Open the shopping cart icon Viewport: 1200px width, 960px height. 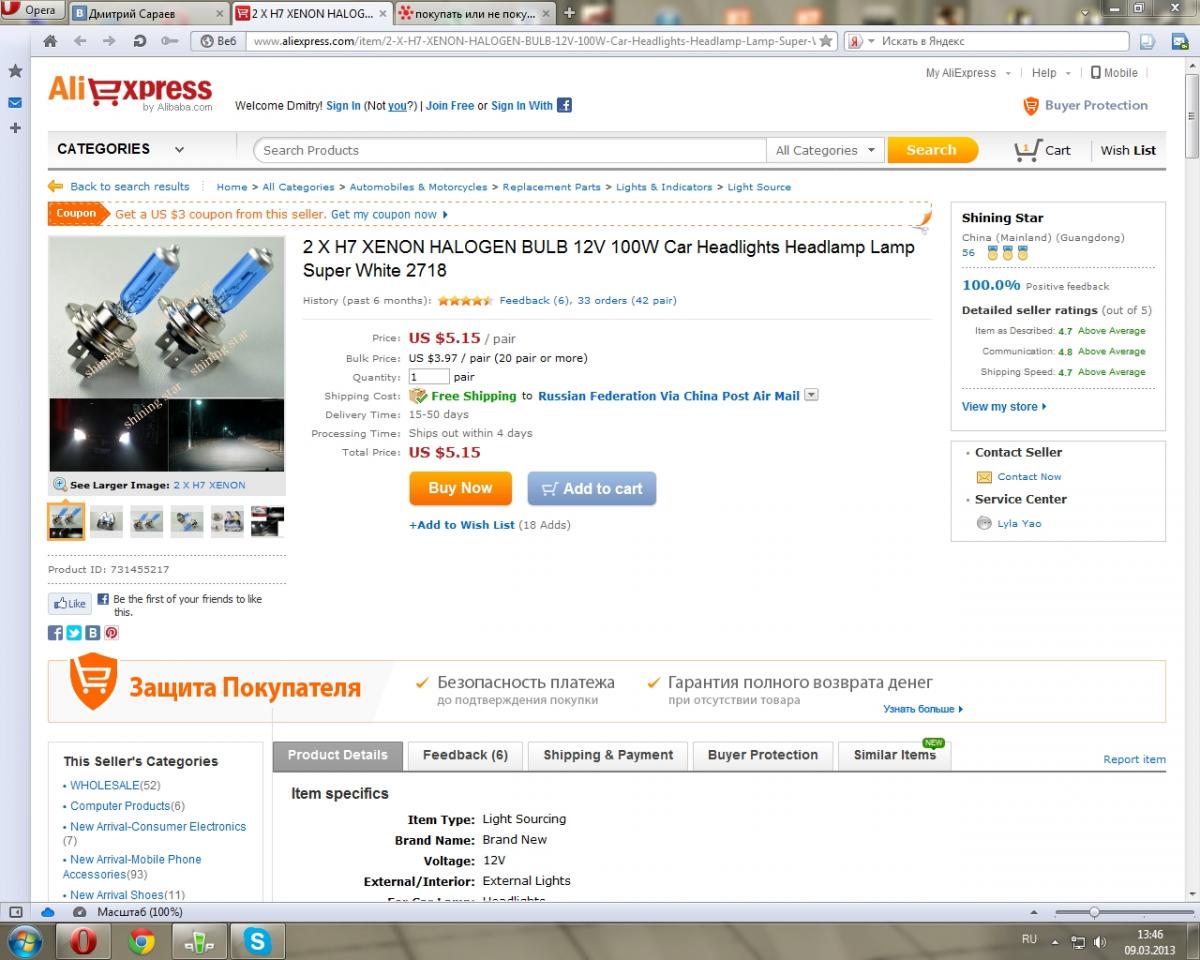(1026, 150)
